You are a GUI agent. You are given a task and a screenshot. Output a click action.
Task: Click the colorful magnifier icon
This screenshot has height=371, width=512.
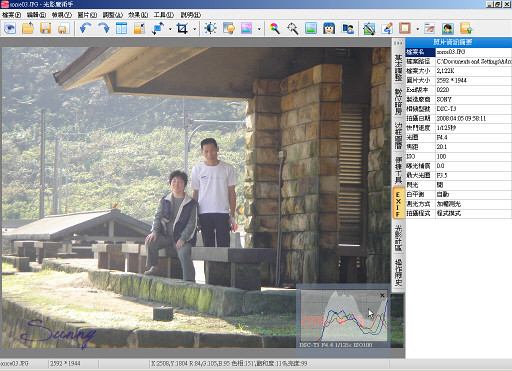pyautogui.click(x=275, y=28)
